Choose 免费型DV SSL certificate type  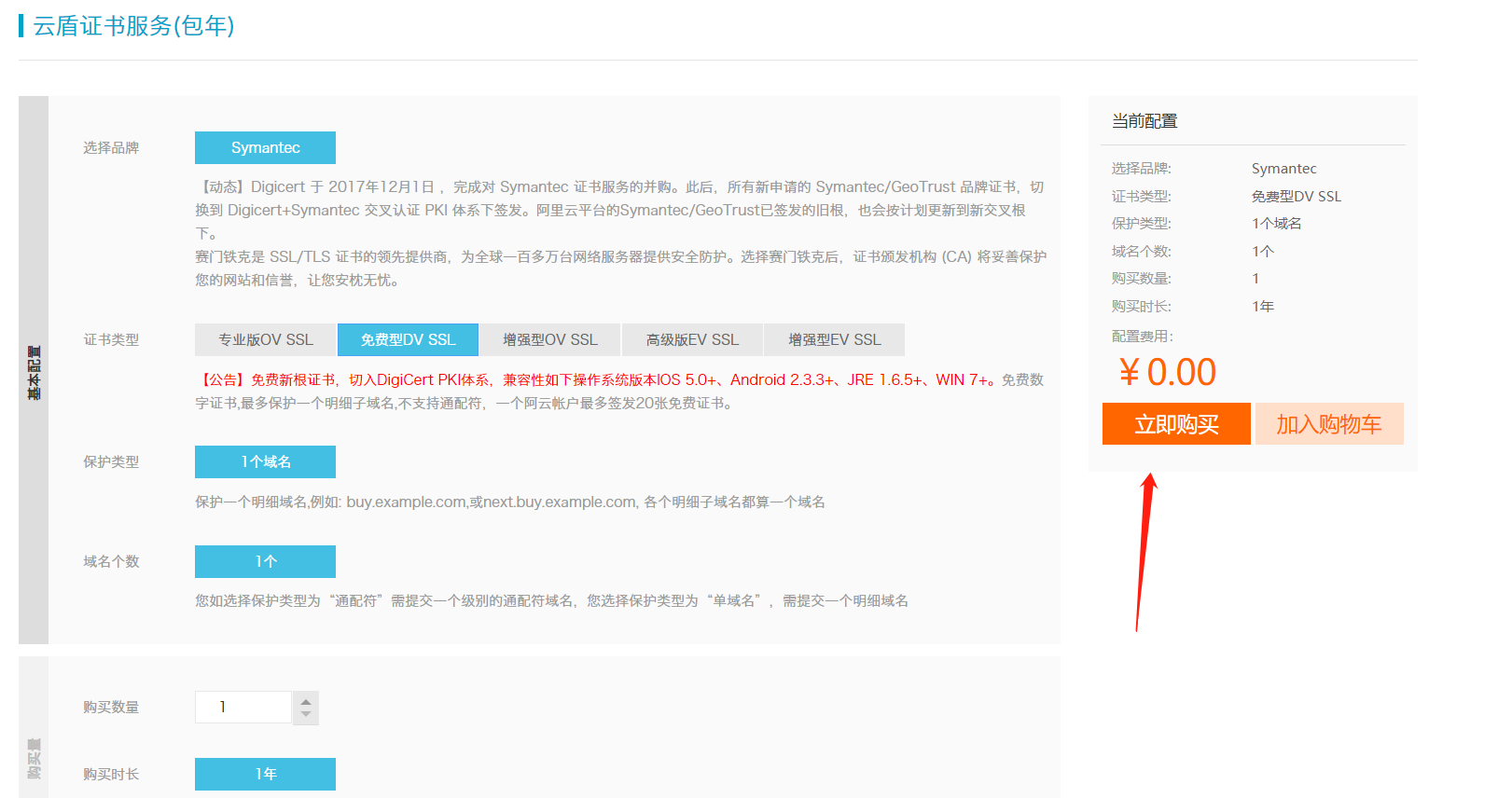pyautogui.click(x=408, y=339)
